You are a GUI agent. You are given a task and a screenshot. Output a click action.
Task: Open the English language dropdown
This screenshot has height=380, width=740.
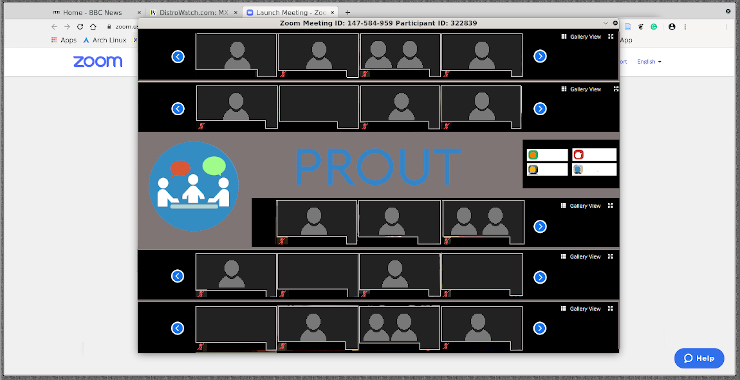pyautogui.click(x=649, y=62)
